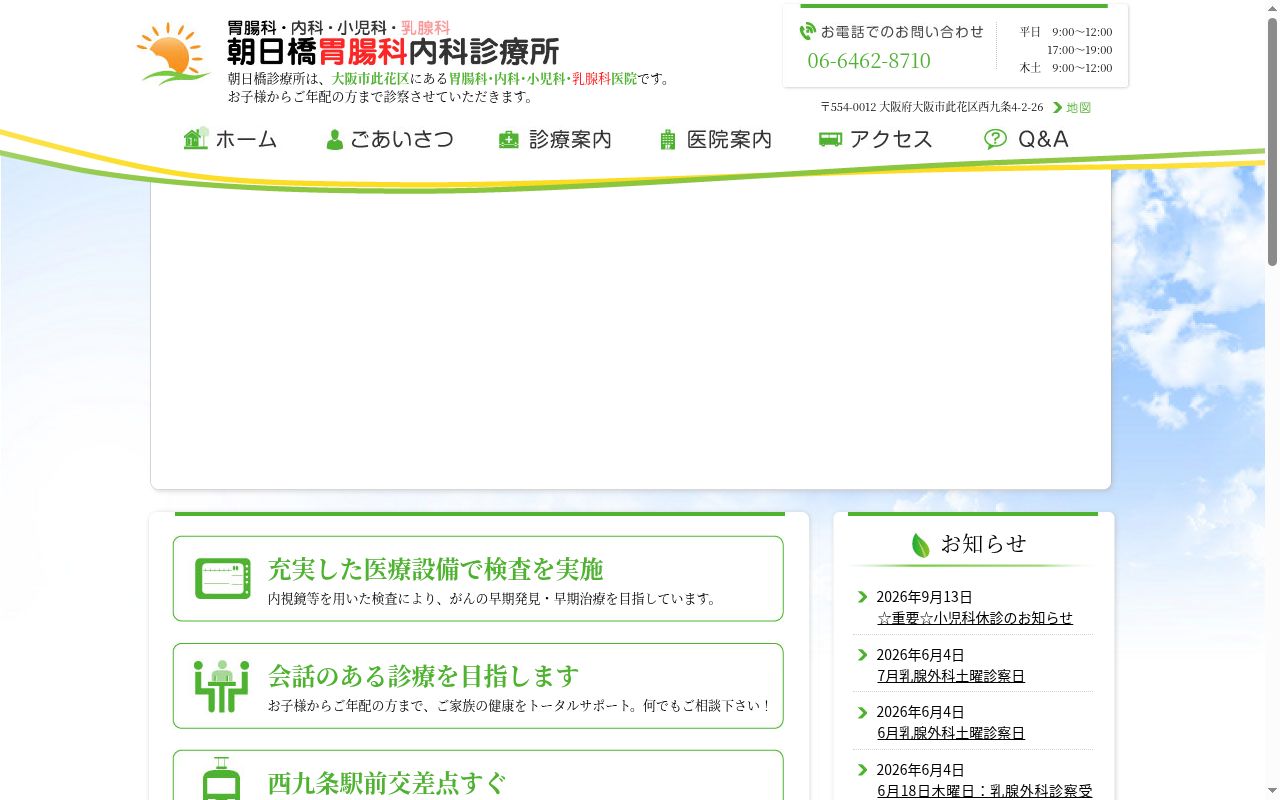Click the consultation desk icon in the 会話のある診療 card
This screenshot has width=1280, height=800.
(x=222, y=686)
